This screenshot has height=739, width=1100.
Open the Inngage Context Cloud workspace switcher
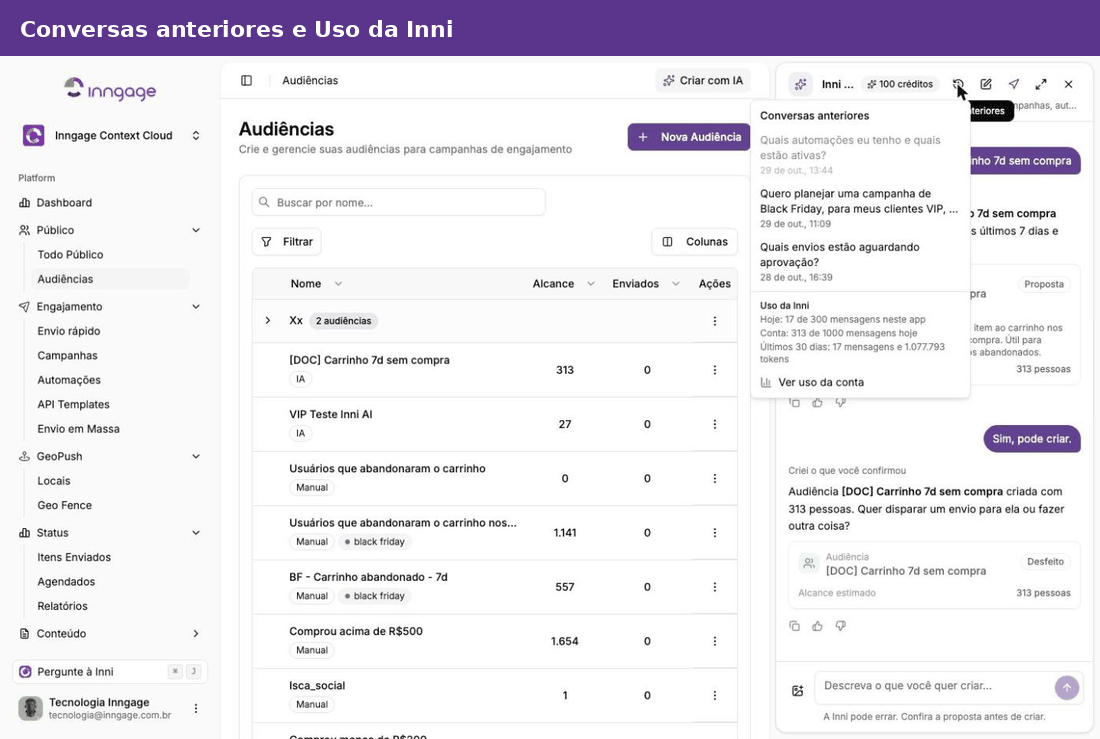(x=196, y=135)
